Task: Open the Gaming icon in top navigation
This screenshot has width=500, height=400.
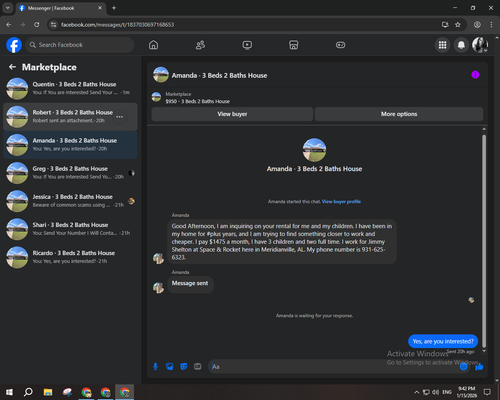Action: (340, 45)
